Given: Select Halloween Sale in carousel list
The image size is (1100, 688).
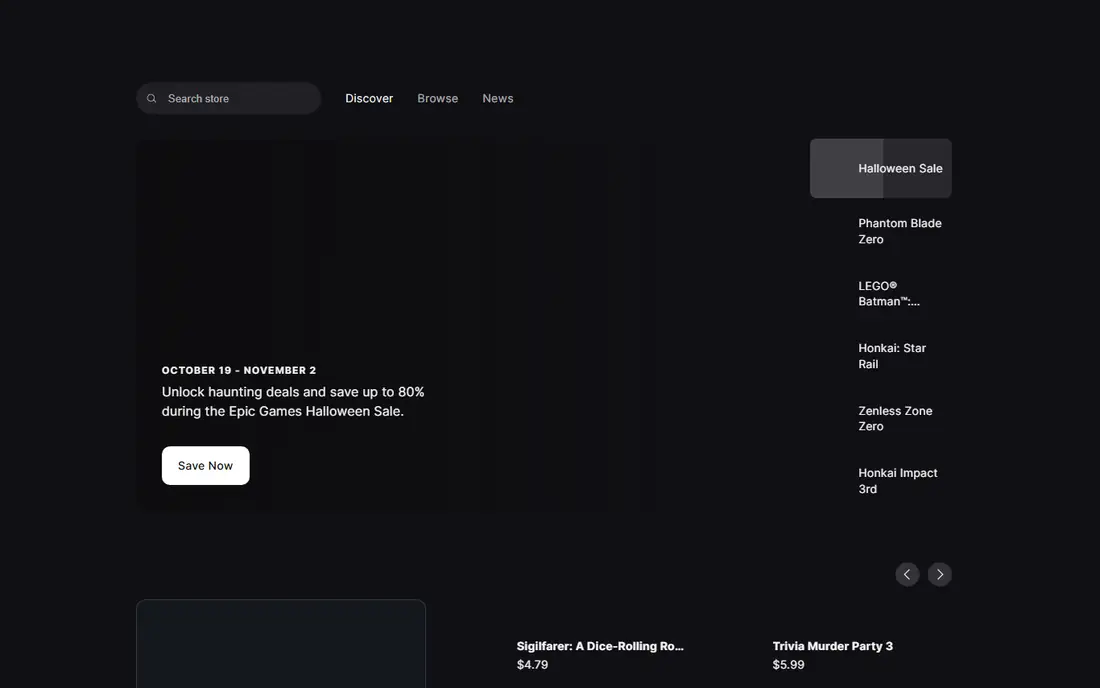Looking at the screenshot, I should 881,168.
